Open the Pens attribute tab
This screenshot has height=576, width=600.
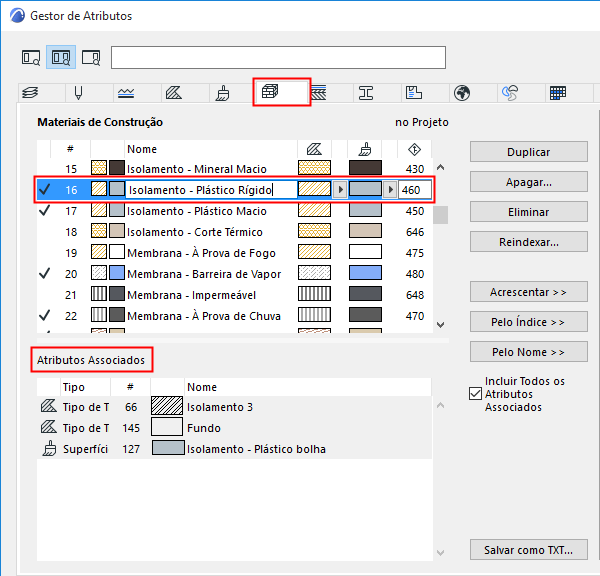pos(78,93)
